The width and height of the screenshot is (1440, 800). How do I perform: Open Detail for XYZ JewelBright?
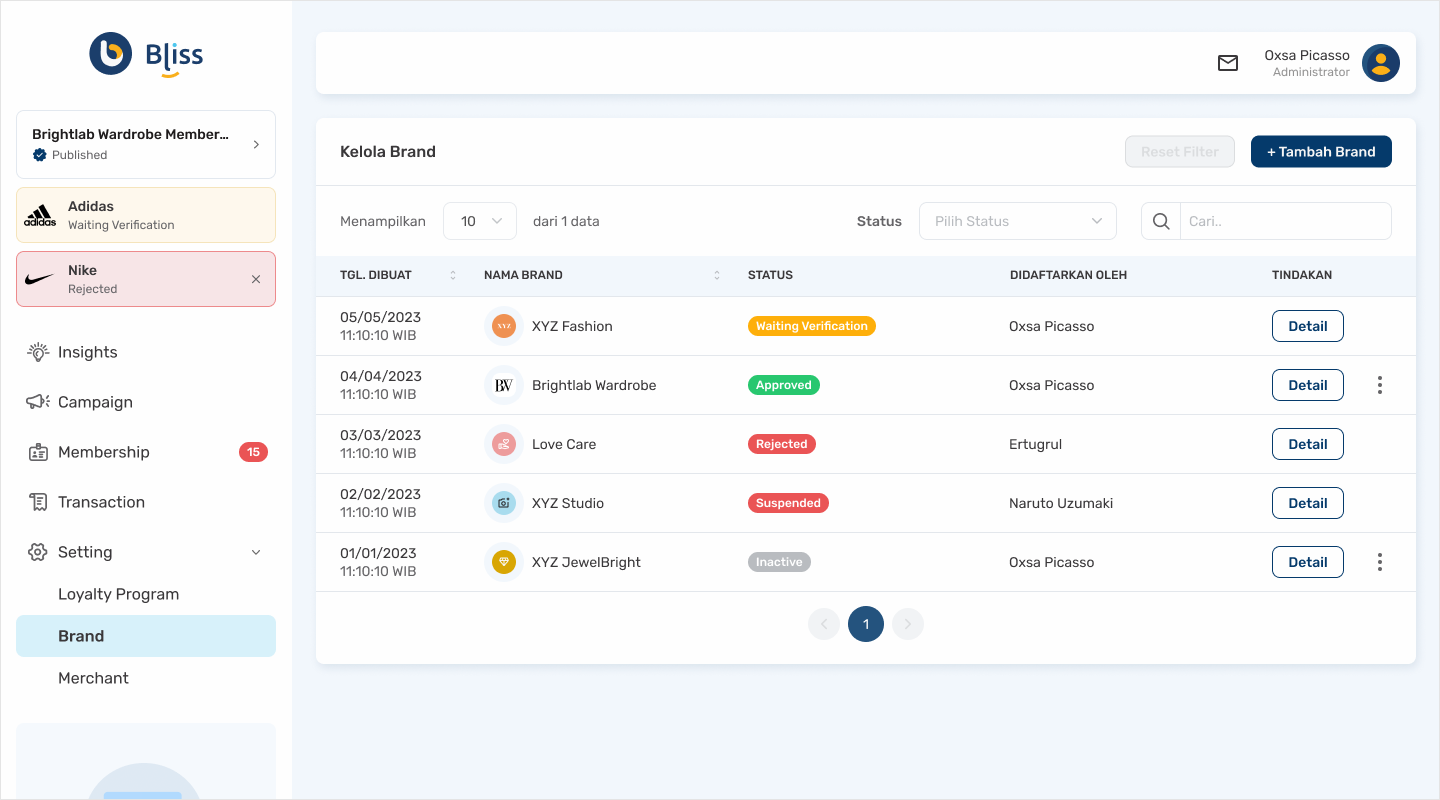(x=1308, y=562)
